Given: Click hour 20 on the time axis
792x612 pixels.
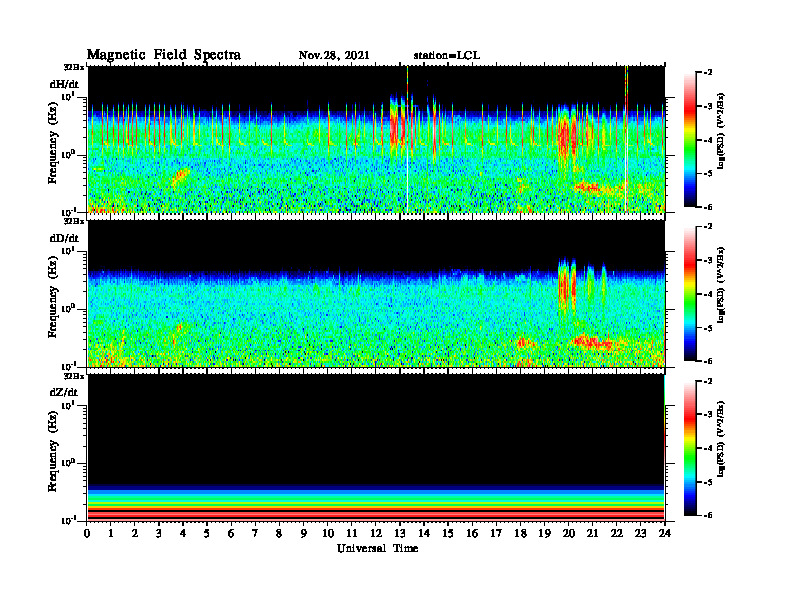Looking at the screenshot, I should (569, 534).
